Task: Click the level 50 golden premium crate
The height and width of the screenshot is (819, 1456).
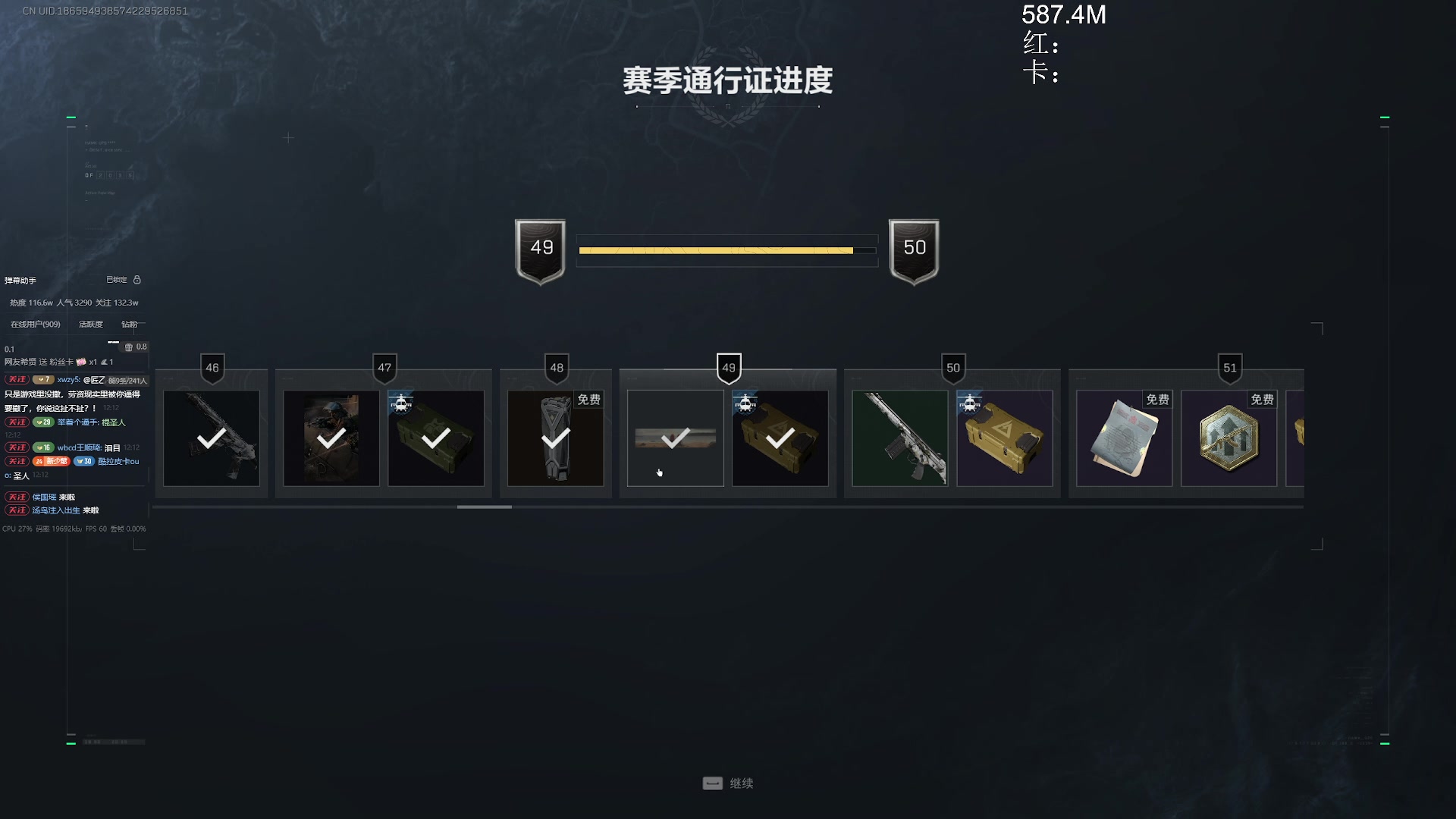Action: (1005, 438)
